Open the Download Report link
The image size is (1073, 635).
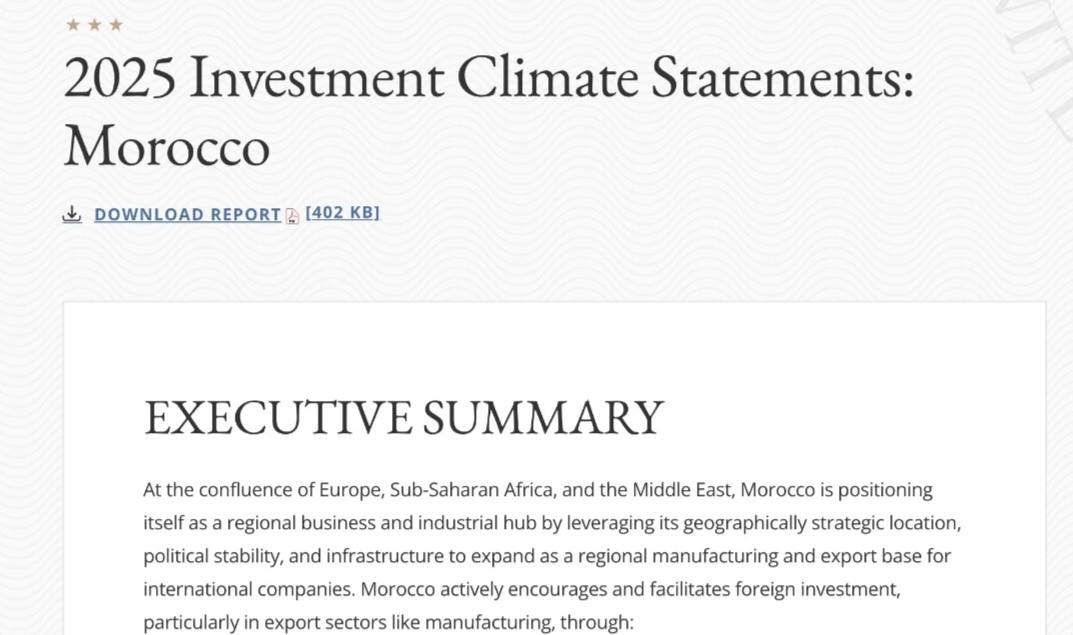click(x=187, y=214)
